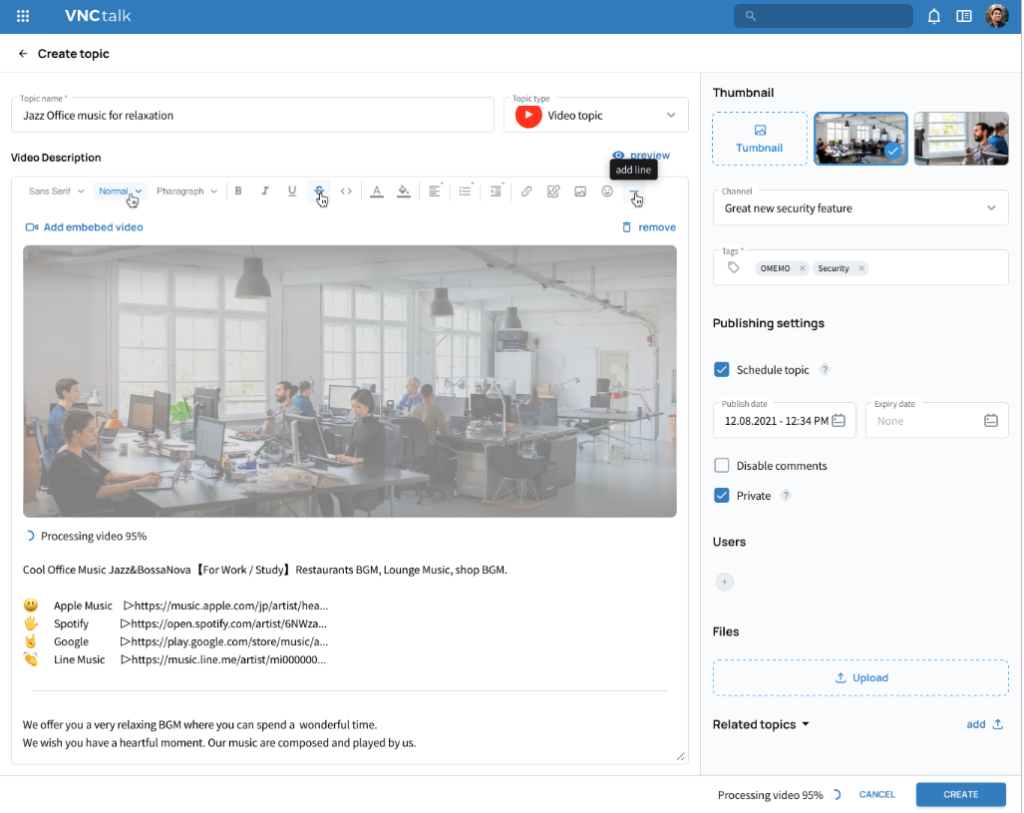1024x813 pixels.
Task: Insert an image via toolbar icon
Action: click(x=580, y=191)
